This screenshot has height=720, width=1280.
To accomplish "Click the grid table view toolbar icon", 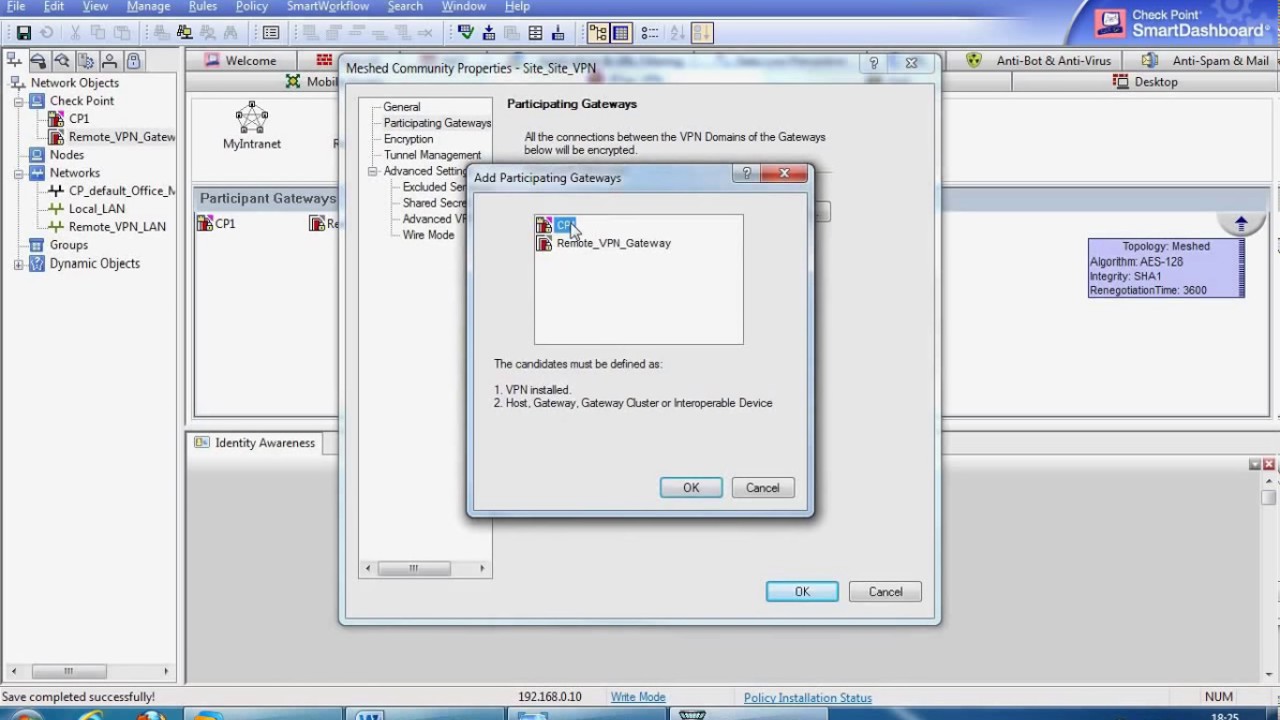I will point(621,33).
